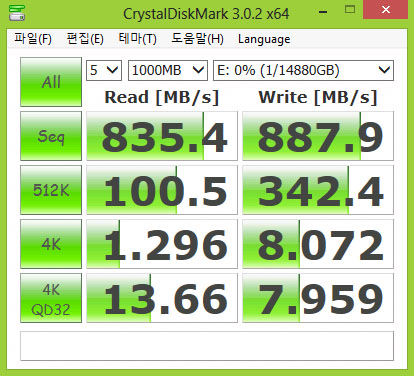Image resolution: width=414 pixels, height=376 pixels.
Task: Start the 512K random test
Action: tap(51, 190)
